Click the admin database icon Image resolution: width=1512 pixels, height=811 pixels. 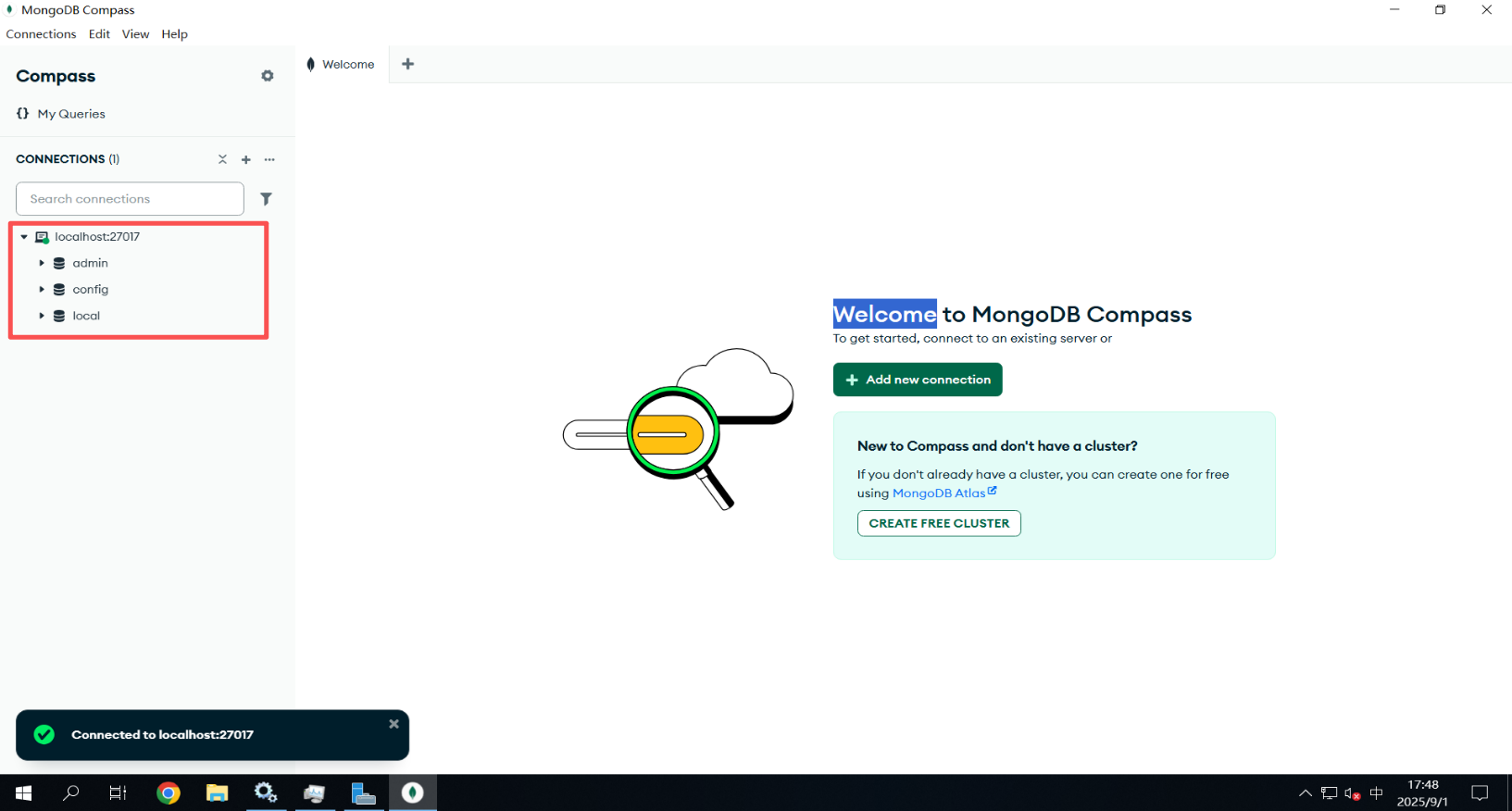[59, 263]
